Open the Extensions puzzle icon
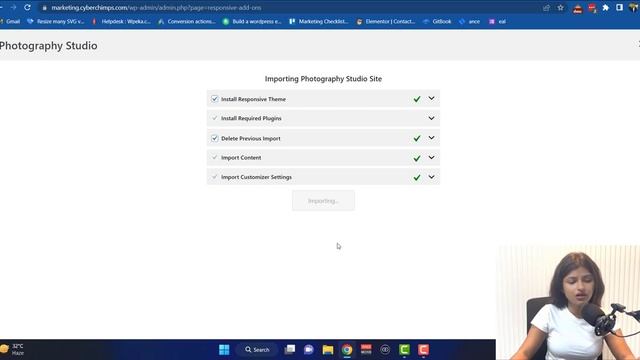The height and width of the screenshot is (360, 640). pyautogui.click(x=606, y=8)
